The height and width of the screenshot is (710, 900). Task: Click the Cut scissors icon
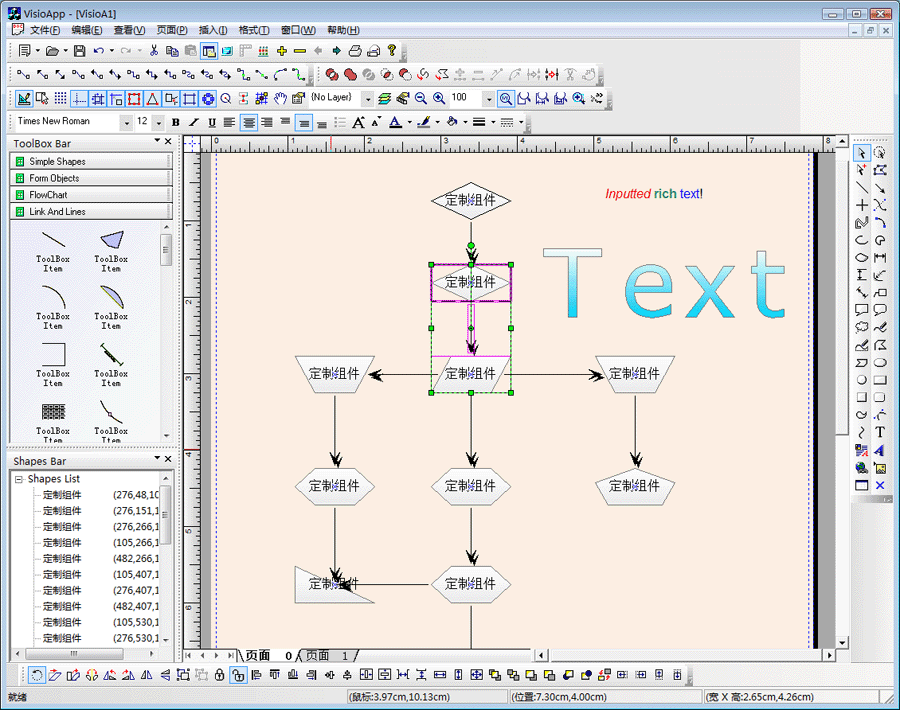point(154,50)
